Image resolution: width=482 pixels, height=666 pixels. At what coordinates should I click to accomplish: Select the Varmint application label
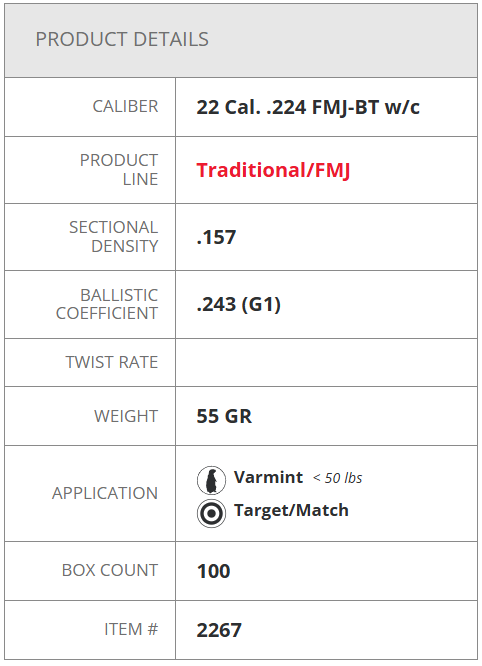tap(268, 477)
